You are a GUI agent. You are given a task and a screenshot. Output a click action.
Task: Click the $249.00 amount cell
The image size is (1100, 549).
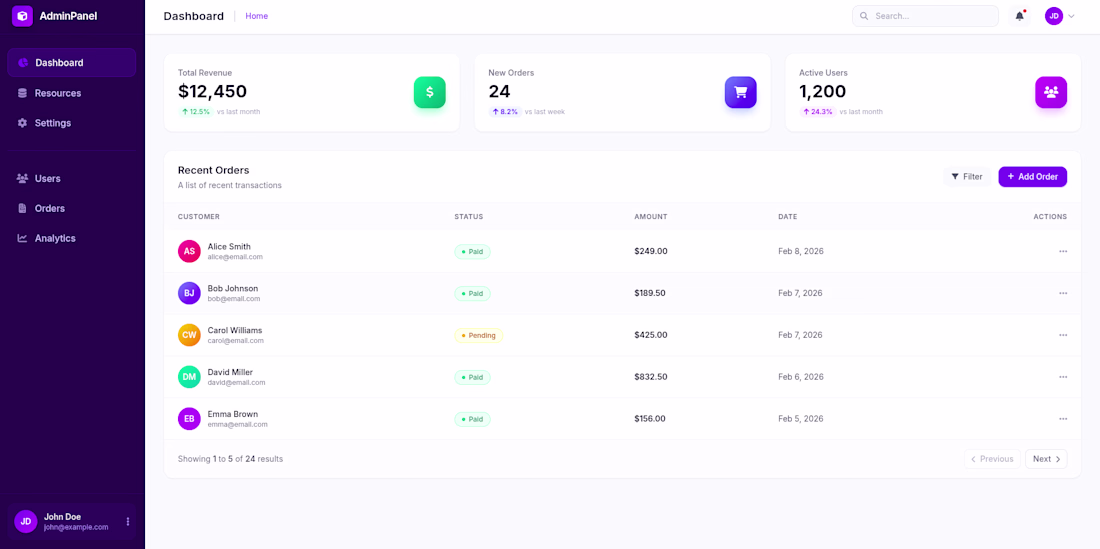point(650,251)
